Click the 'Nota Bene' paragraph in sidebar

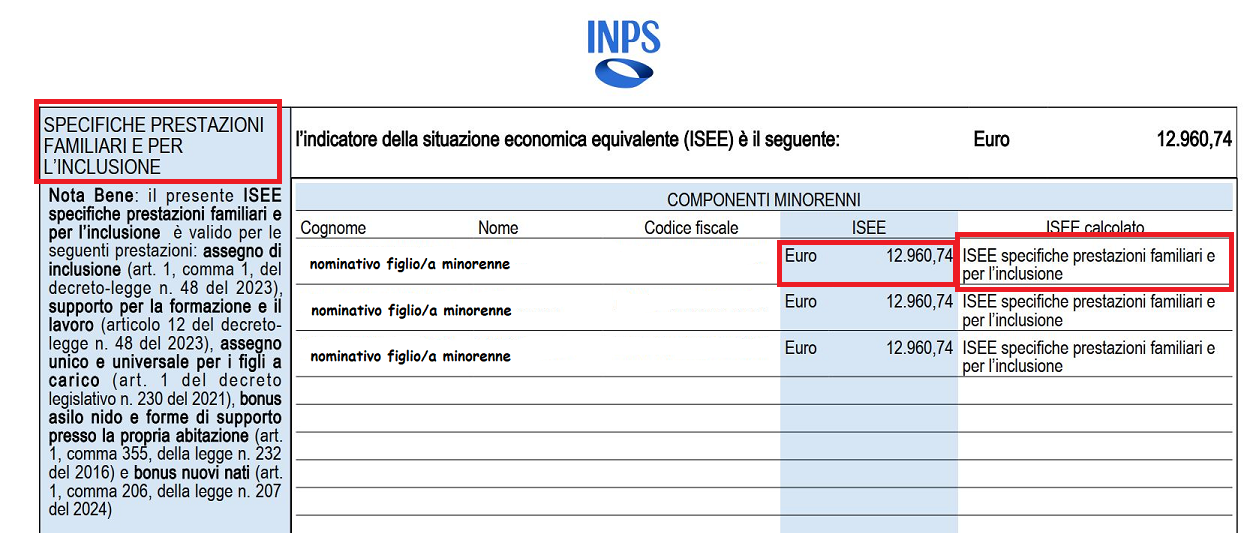tap(165, 350)
